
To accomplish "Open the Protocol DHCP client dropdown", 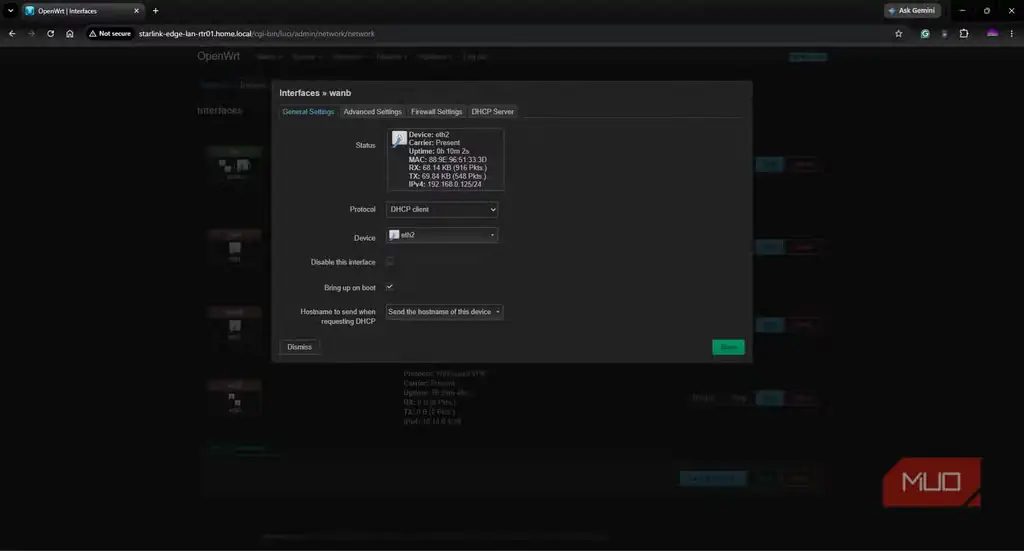I will 442,210.
